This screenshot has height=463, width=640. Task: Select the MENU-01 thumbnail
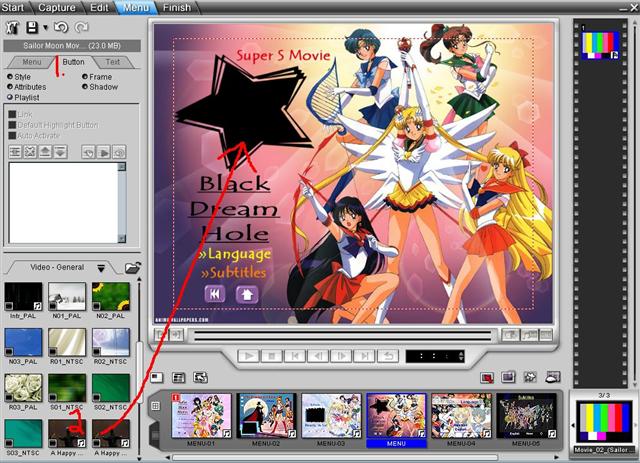coord(202,416)
